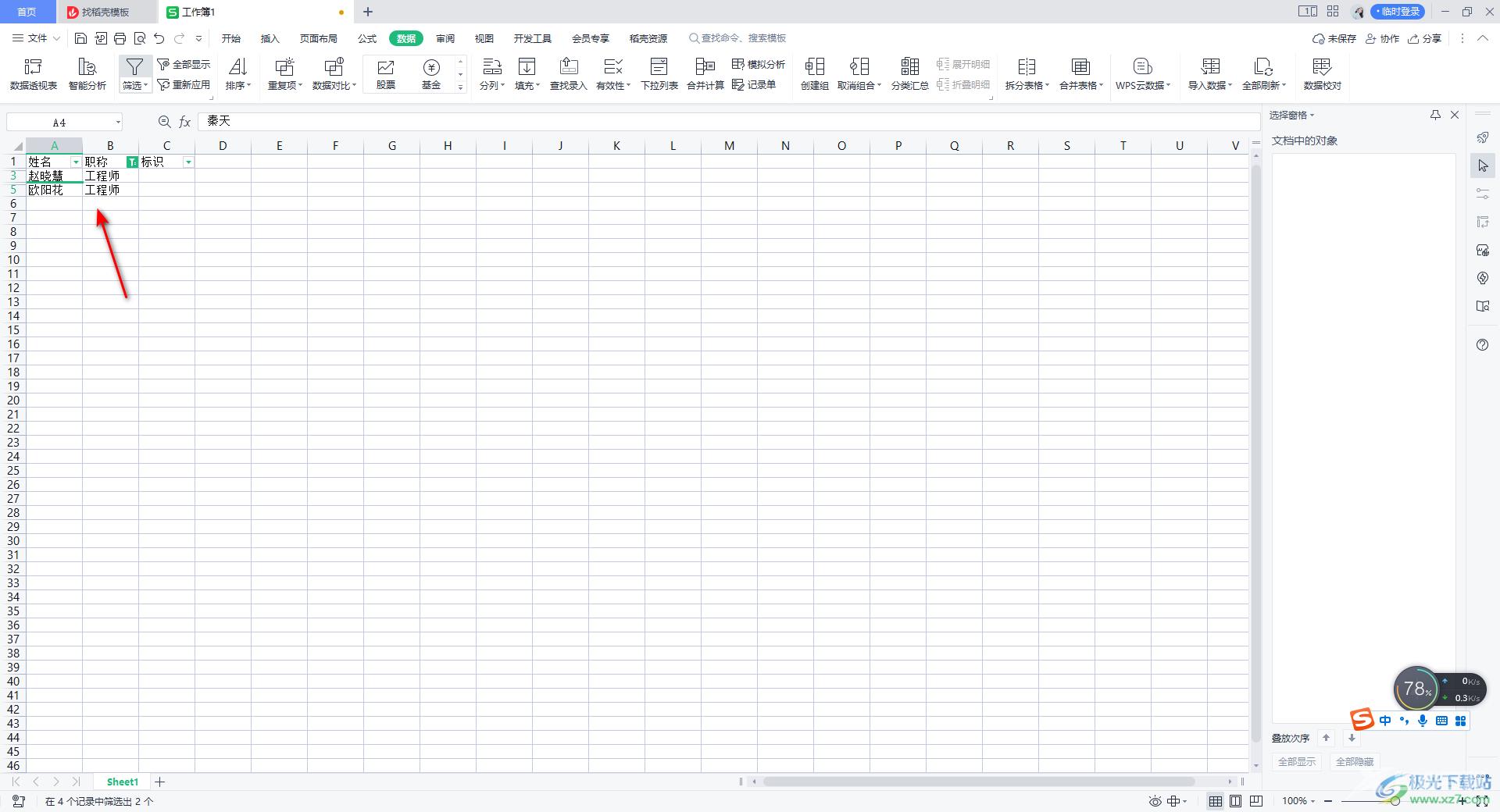
Task: Click 全部显示 show all filter button
Action: pos(184,64)
